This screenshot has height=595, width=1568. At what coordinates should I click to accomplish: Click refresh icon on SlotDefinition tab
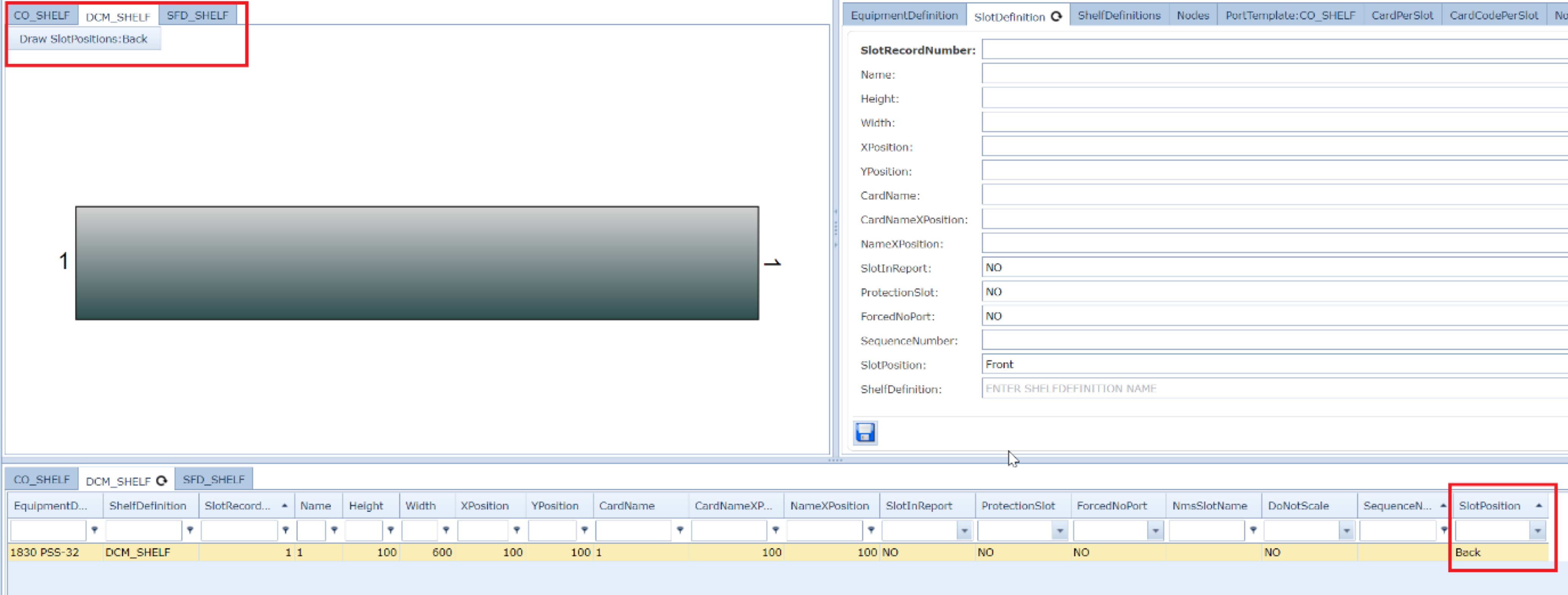click(x=1057, y=16)
